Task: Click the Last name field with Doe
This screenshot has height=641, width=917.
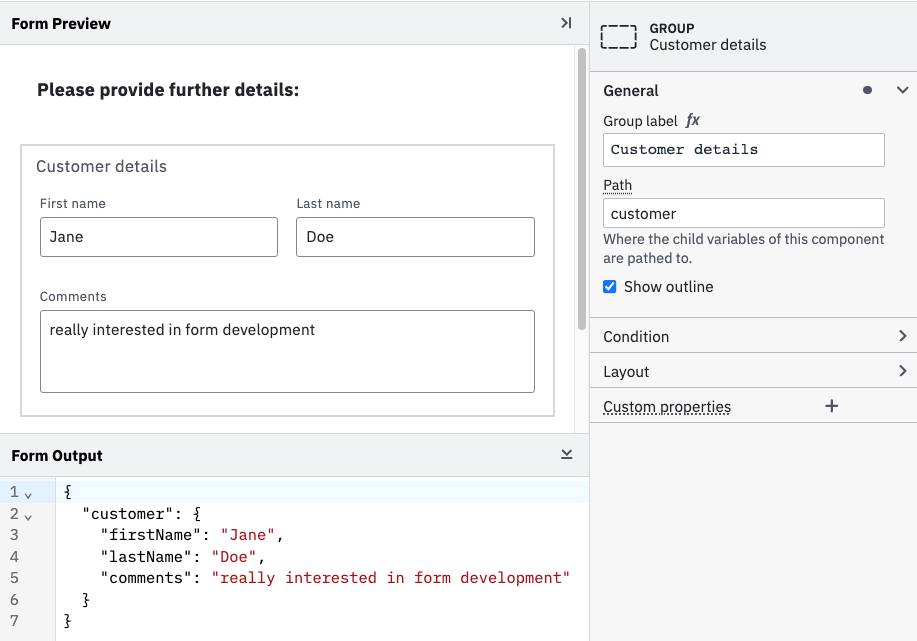Action: (415, 237)
